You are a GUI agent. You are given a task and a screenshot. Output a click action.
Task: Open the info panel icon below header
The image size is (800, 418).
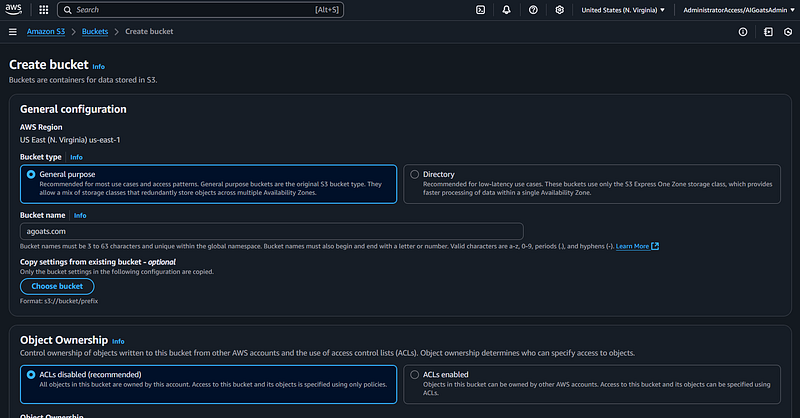[x=742, y=32]
